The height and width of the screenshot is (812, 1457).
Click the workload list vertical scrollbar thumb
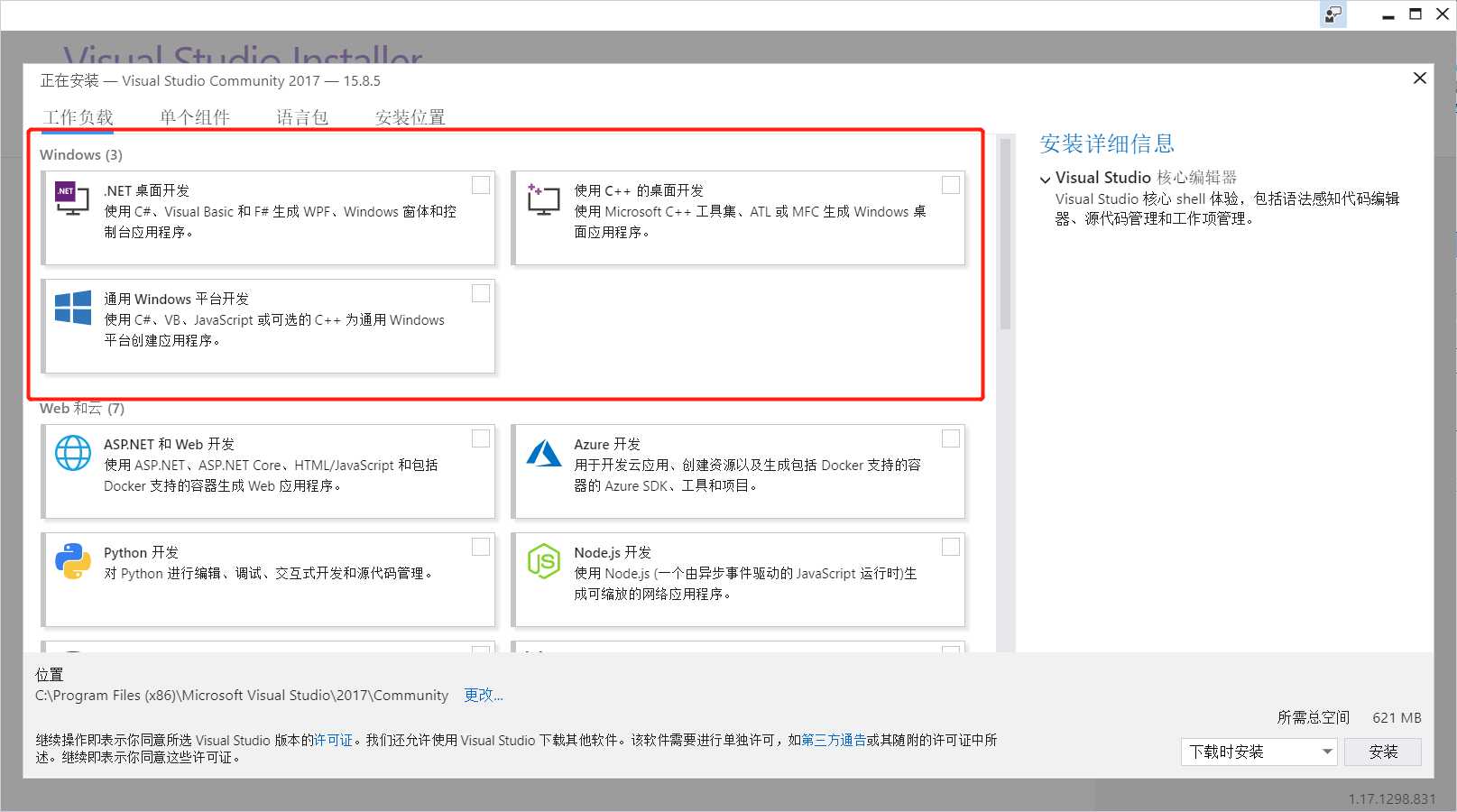point(1005,235)
